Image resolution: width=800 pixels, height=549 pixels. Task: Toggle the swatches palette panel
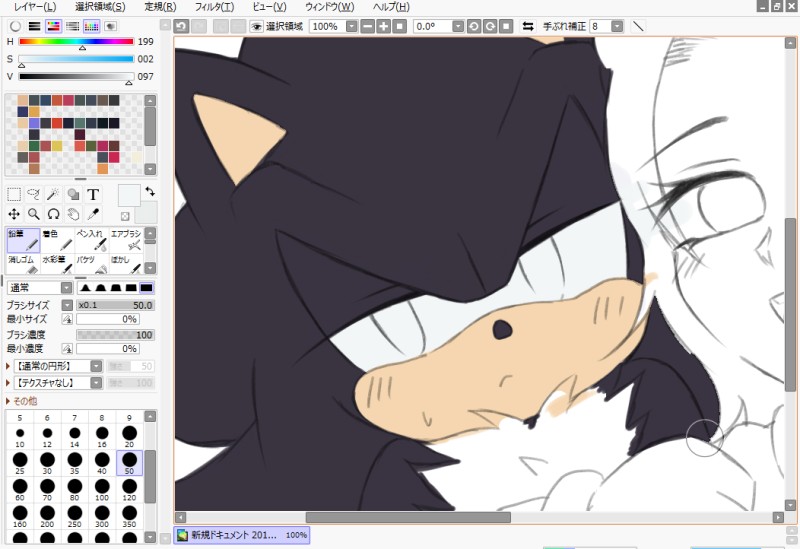pyautogui.click(x=91, y=26)
